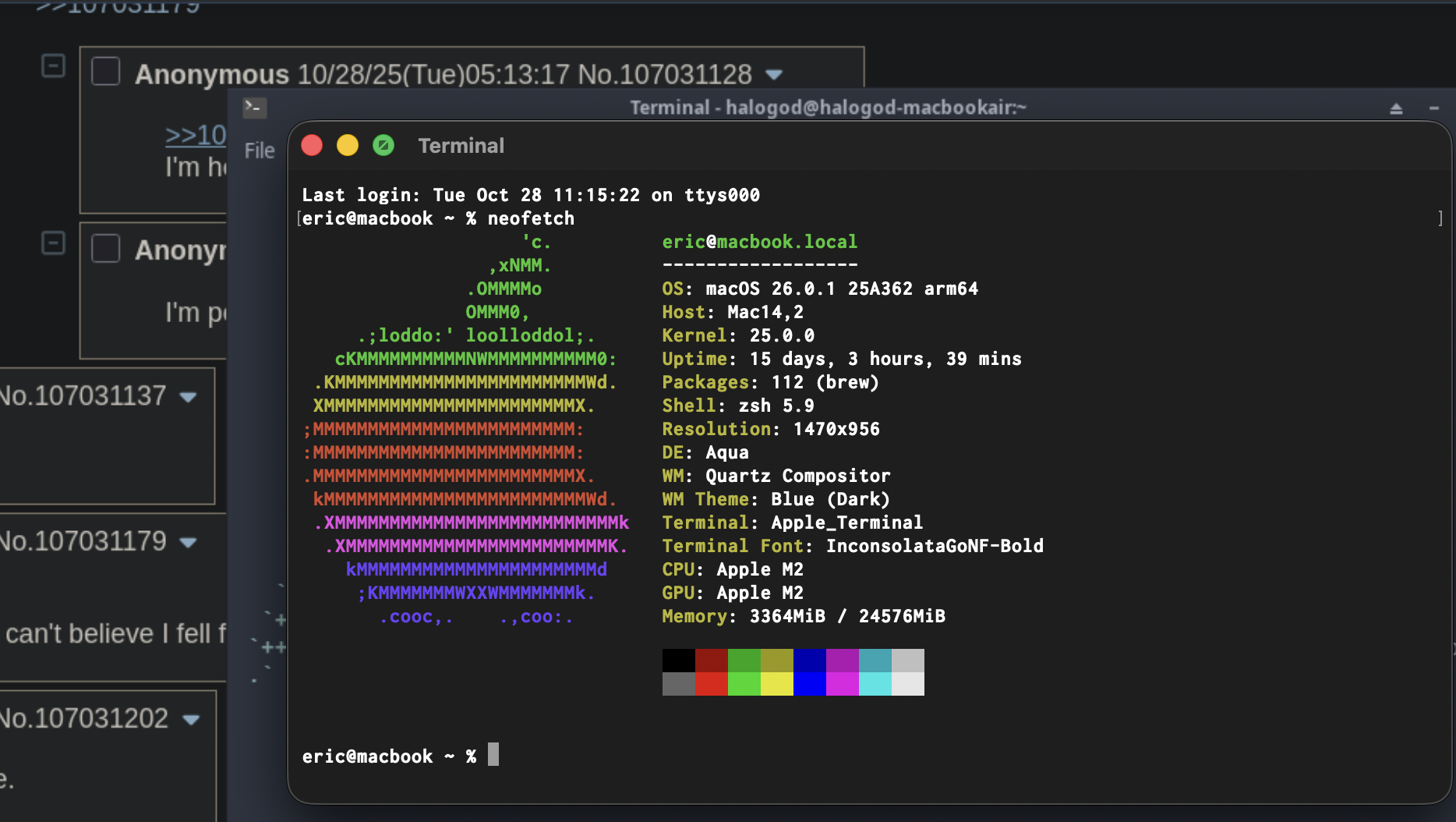Viewport: 1456px width, 822px height.
Task: Click the 'Resolution: 1470x956' line
Action: pyautogui.click(x=771, y=429)
